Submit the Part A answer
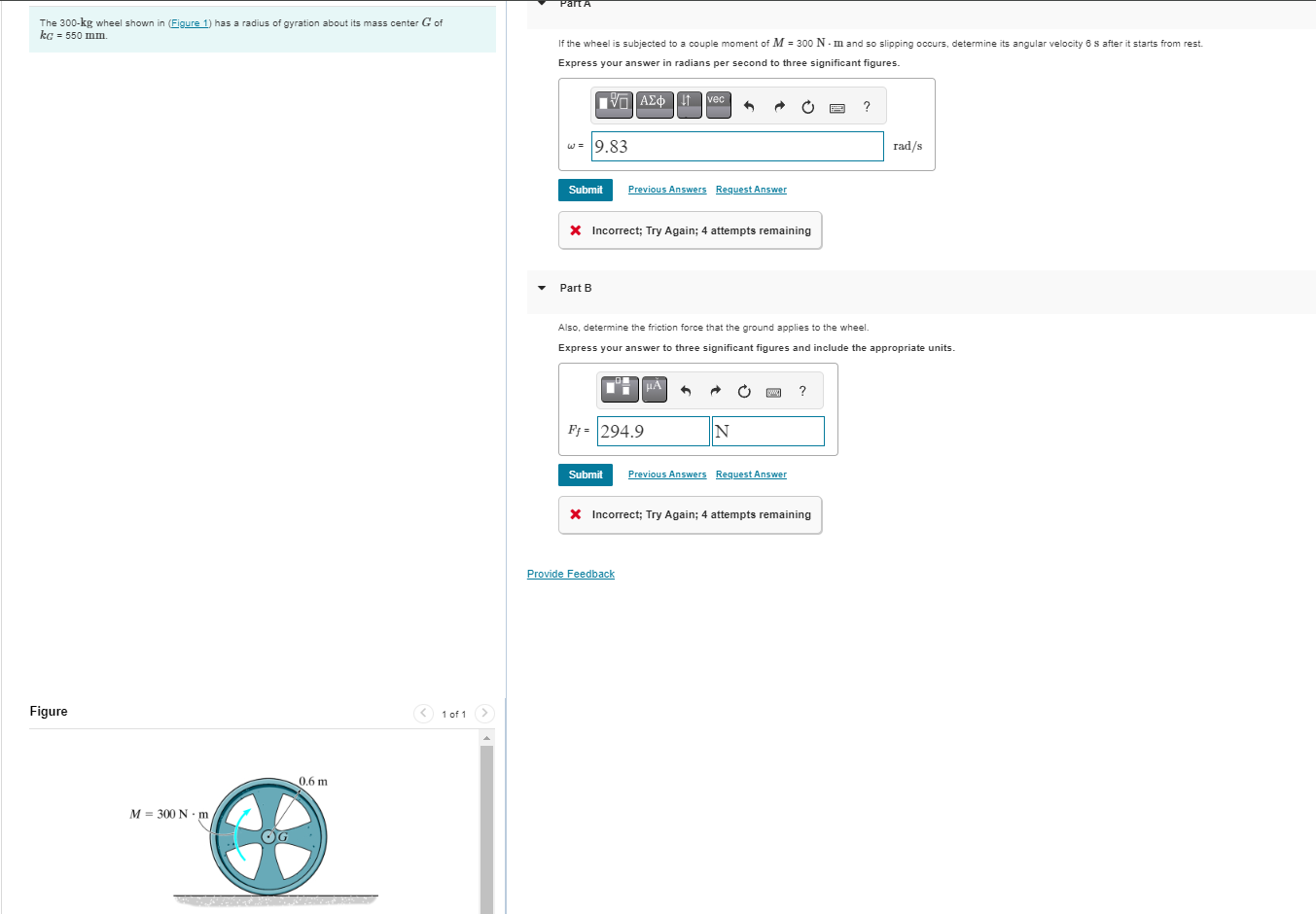The width and height of the screenshot is (1316, 914). coord(586,190)
